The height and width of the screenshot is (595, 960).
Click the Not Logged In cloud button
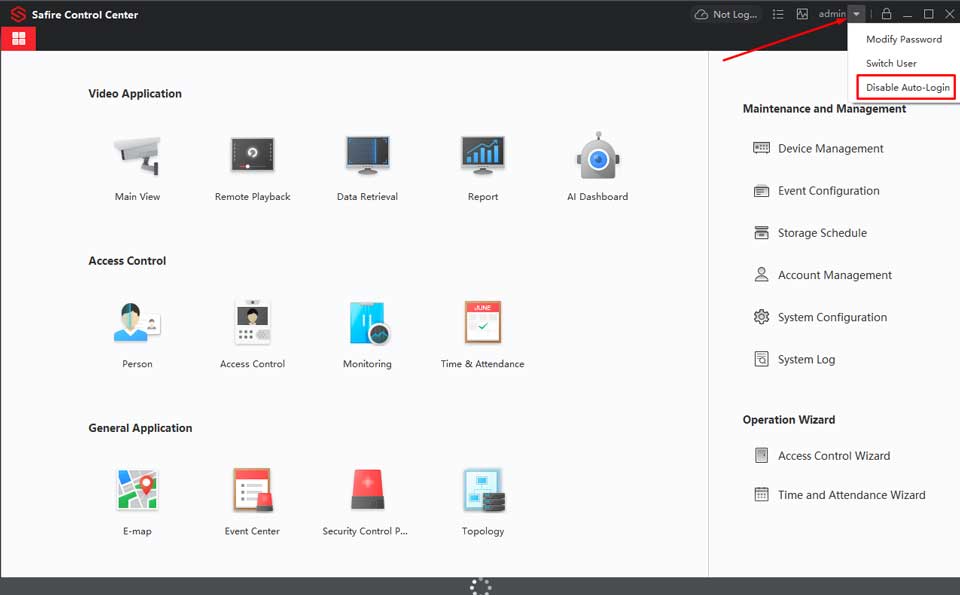726,14
